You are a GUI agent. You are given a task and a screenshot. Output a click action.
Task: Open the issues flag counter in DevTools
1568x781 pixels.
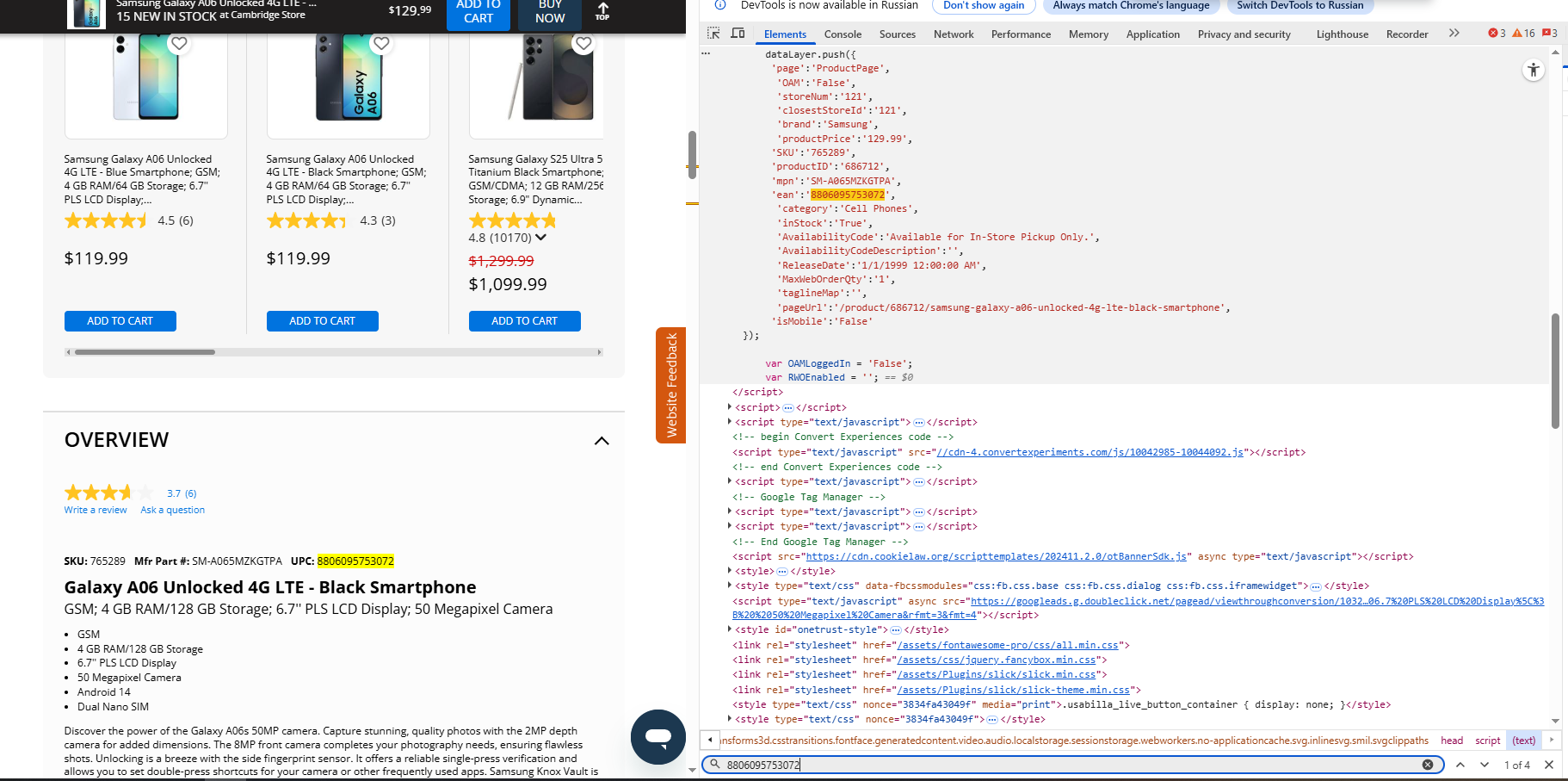[1550, 33]
